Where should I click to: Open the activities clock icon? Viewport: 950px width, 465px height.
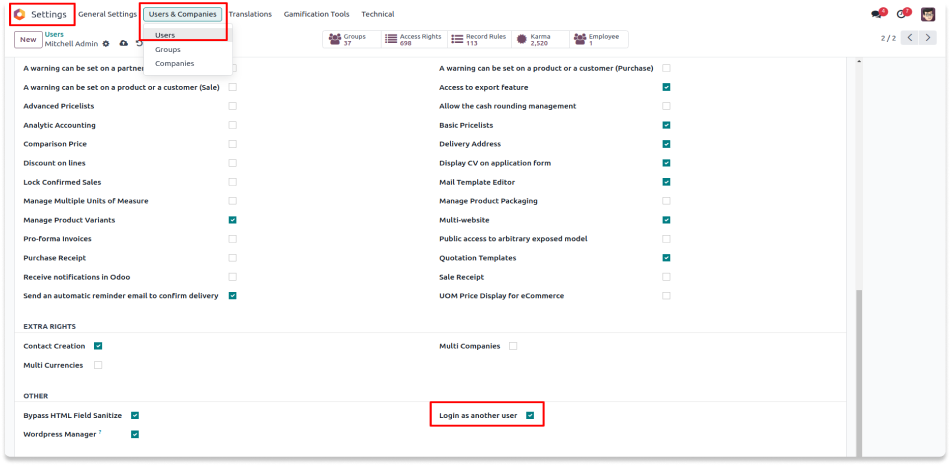point(902,14)
